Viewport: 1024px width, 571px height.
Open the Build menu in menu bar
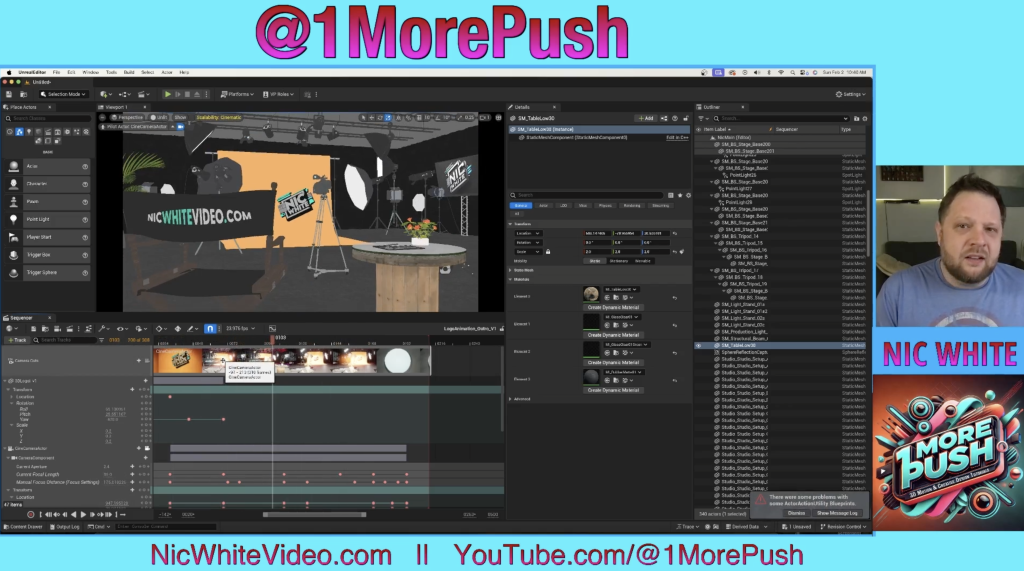129,72
